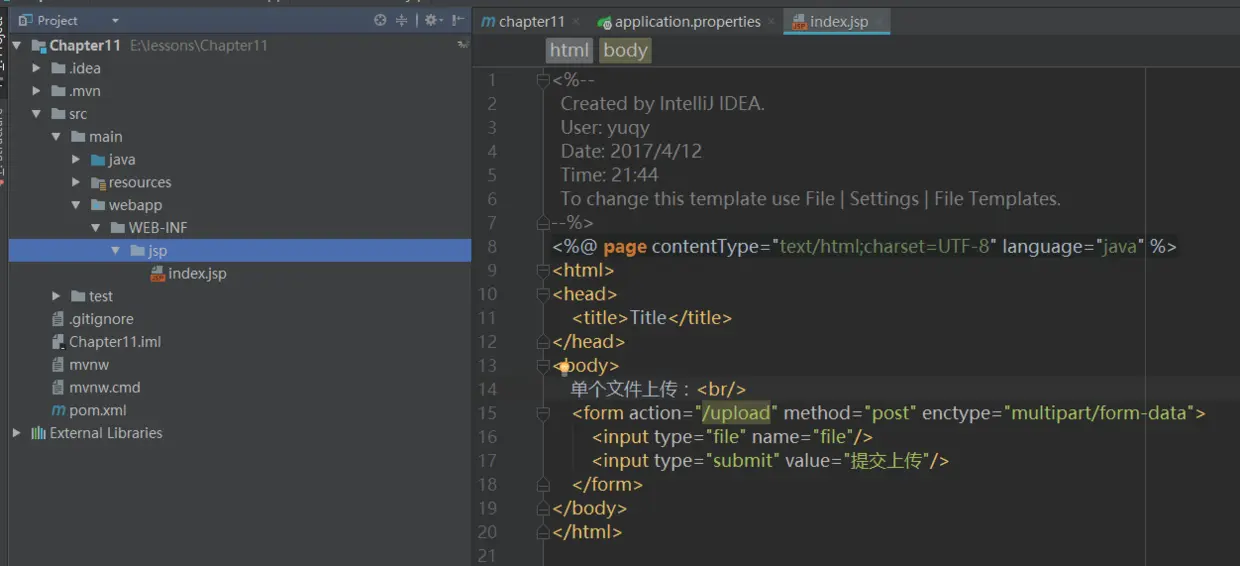
Task: Click the closing html tag line 20
Action: coord(587,532)
